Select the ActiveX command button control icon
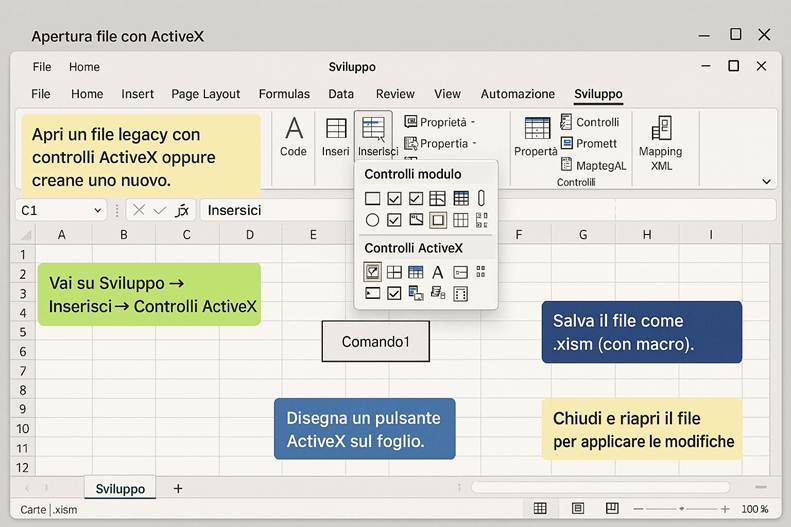The image size is (791, 527). coord(372,272)
